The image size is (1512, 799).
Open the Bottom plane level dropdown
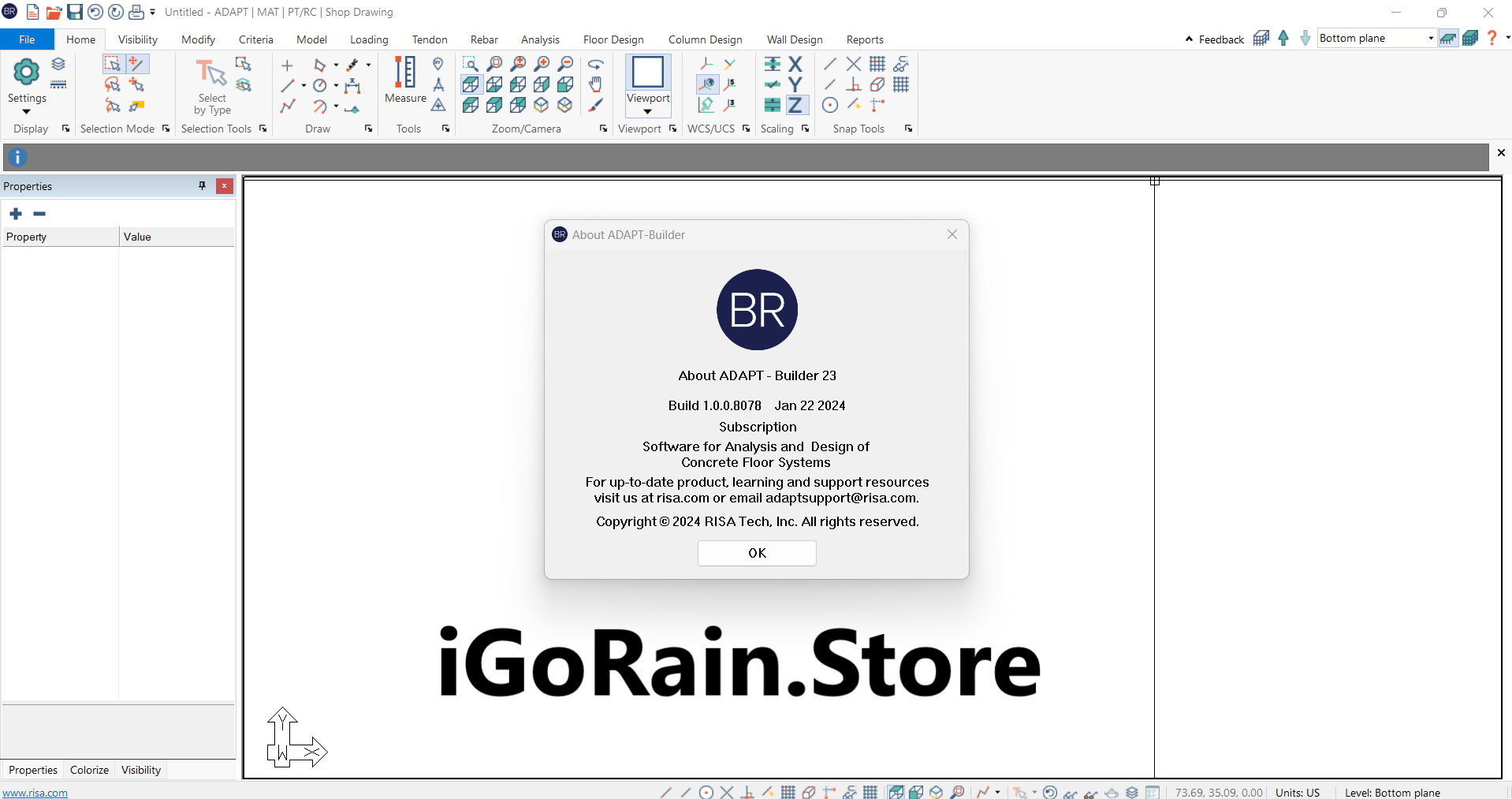coord(1430,38)
